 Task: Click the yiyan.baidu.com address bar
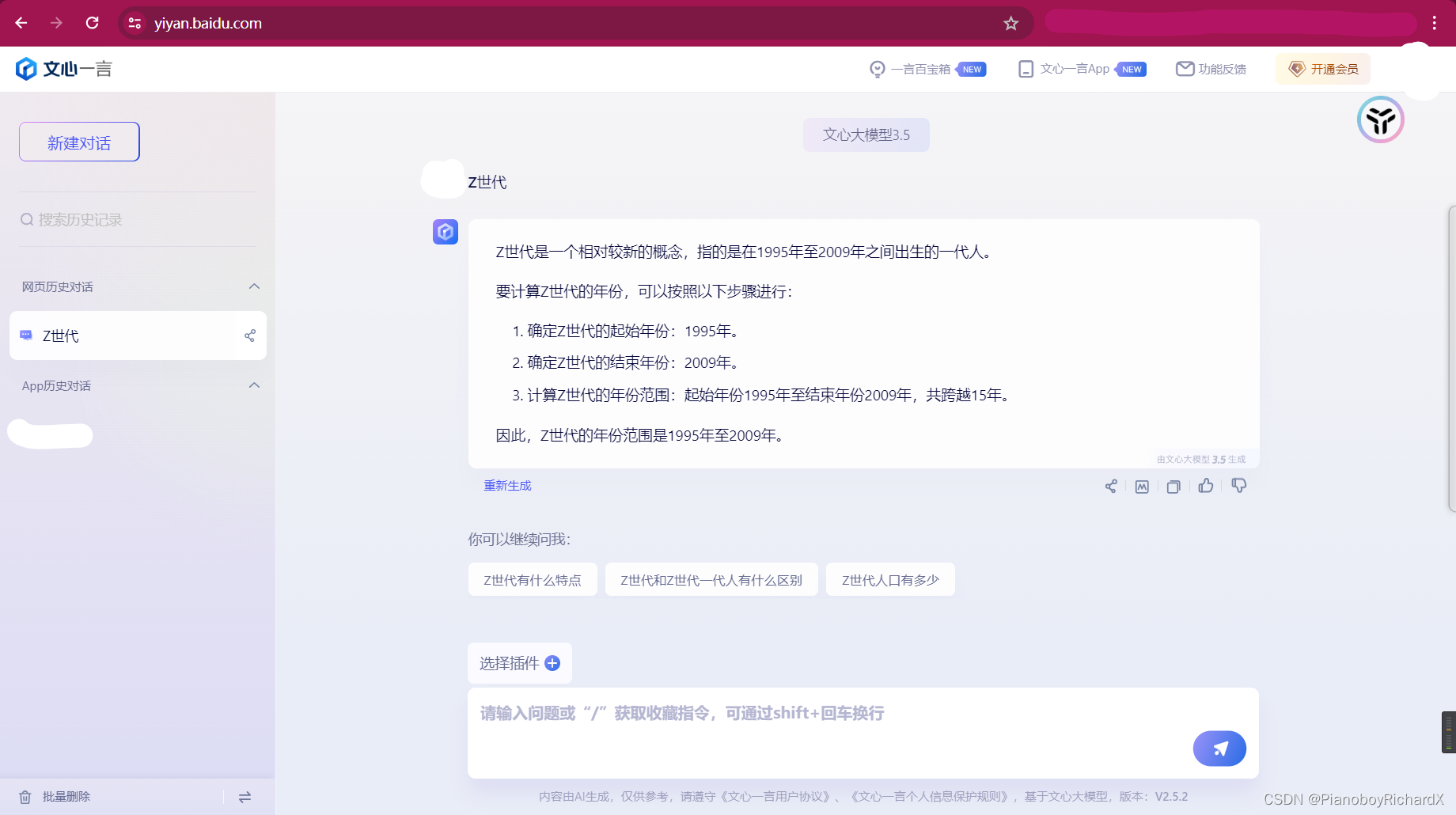pos(575,23)
